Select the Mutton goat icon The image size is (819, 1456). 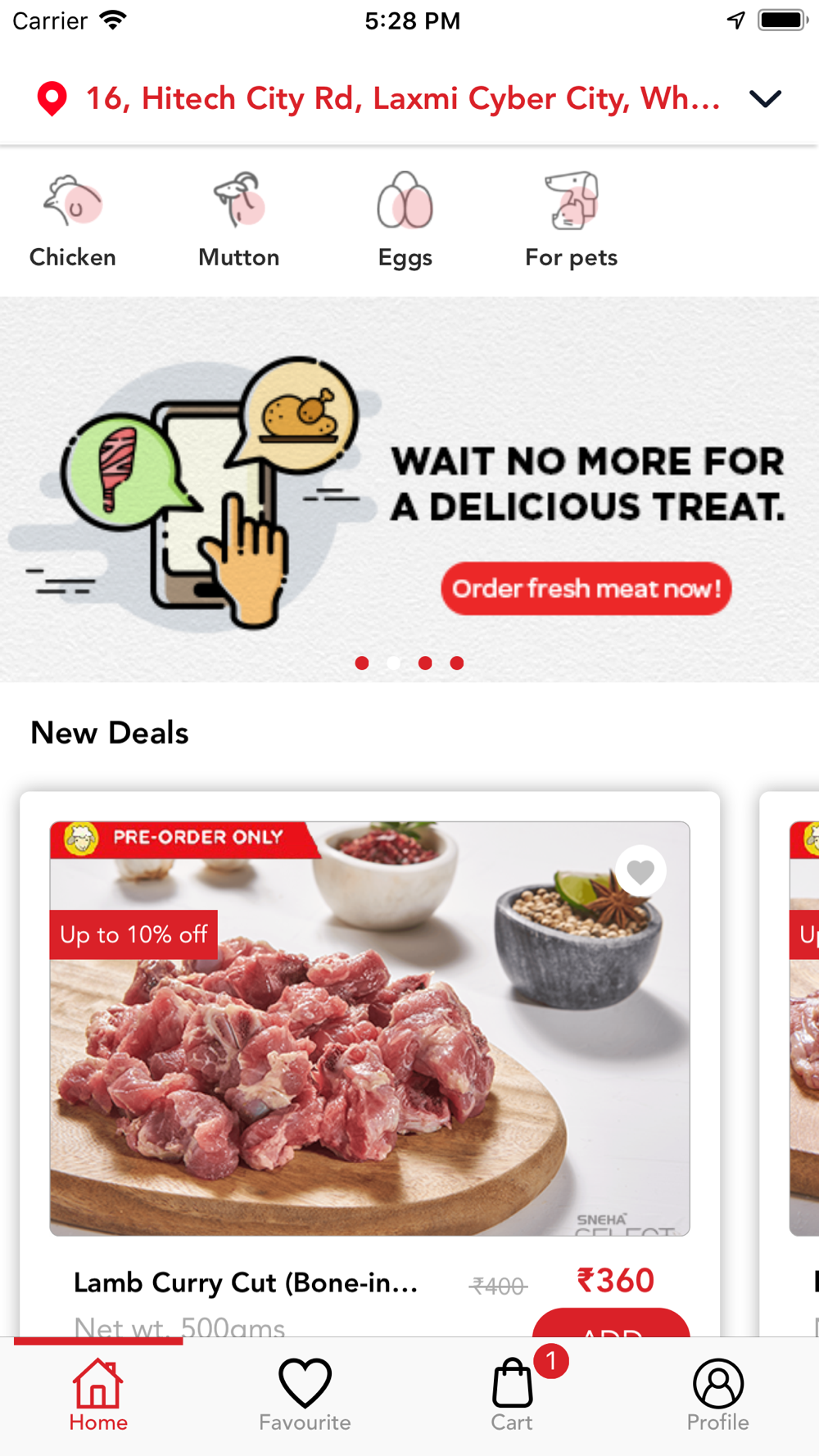click(239, 200)
